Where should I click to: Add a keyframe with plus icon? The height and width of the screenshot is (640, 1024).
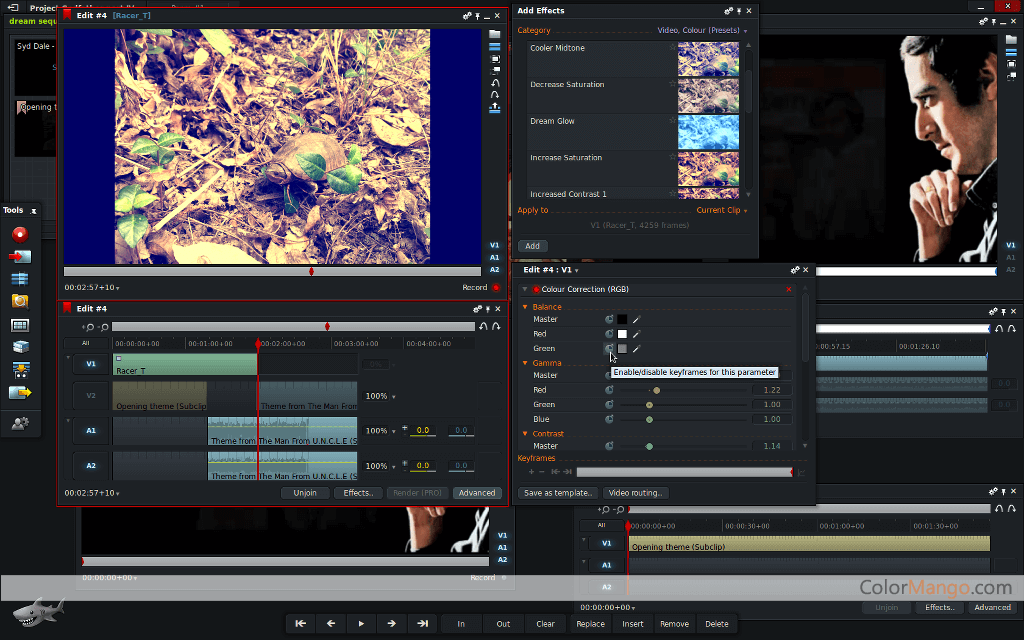click(532, 472)
